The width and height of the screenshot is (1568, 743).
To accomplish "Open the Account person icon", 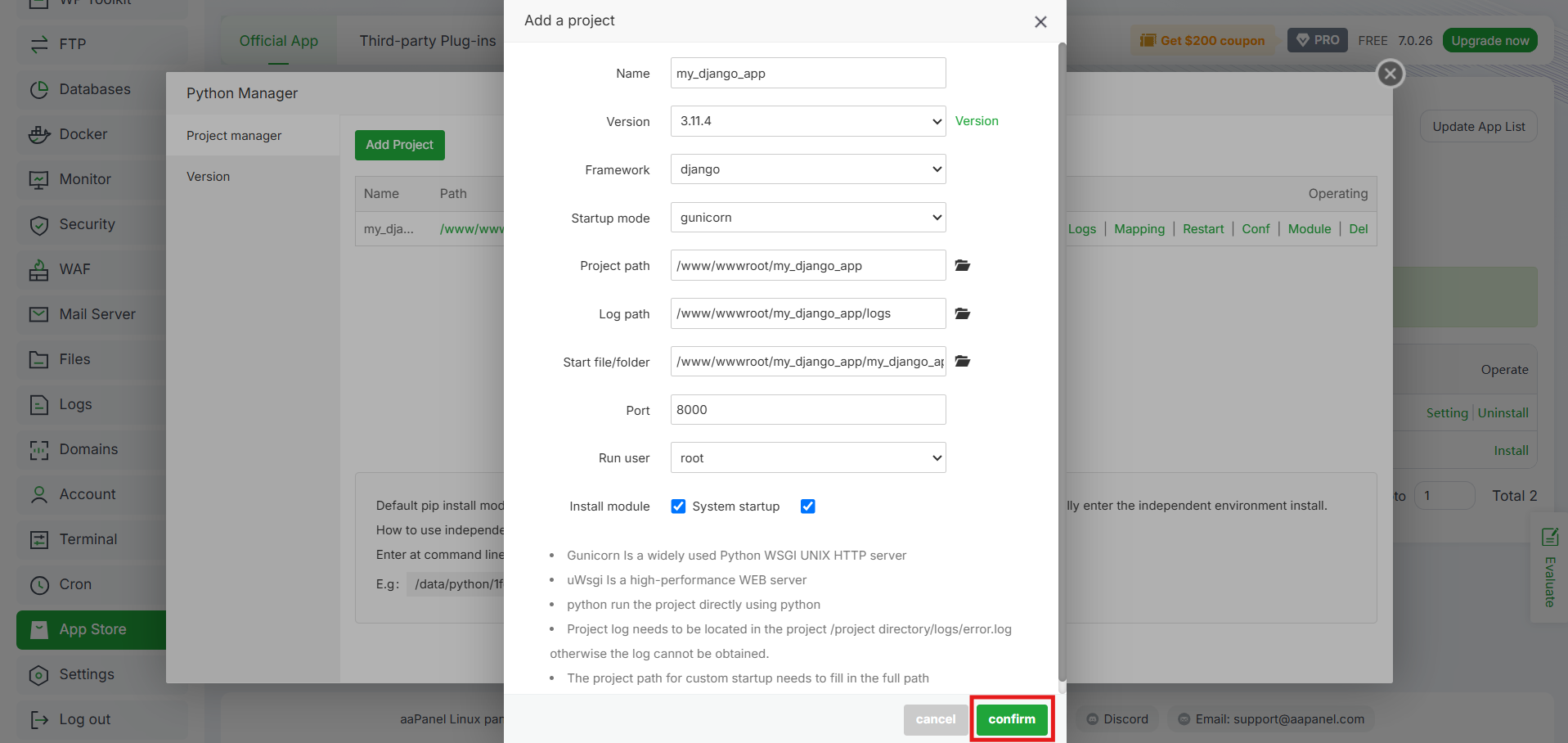I will [x=39, y=494].
